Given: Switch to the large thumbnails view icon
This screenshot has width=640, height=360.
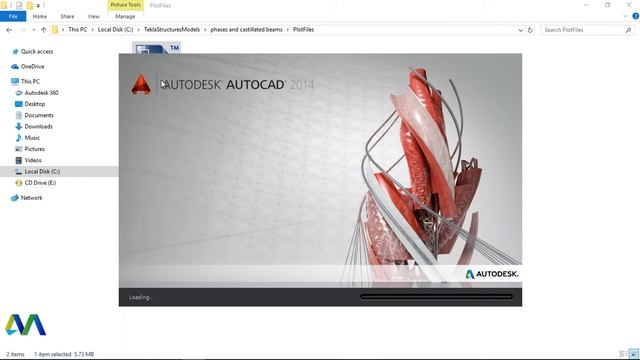Looking at the screenshot, I should tap(633, 354).
